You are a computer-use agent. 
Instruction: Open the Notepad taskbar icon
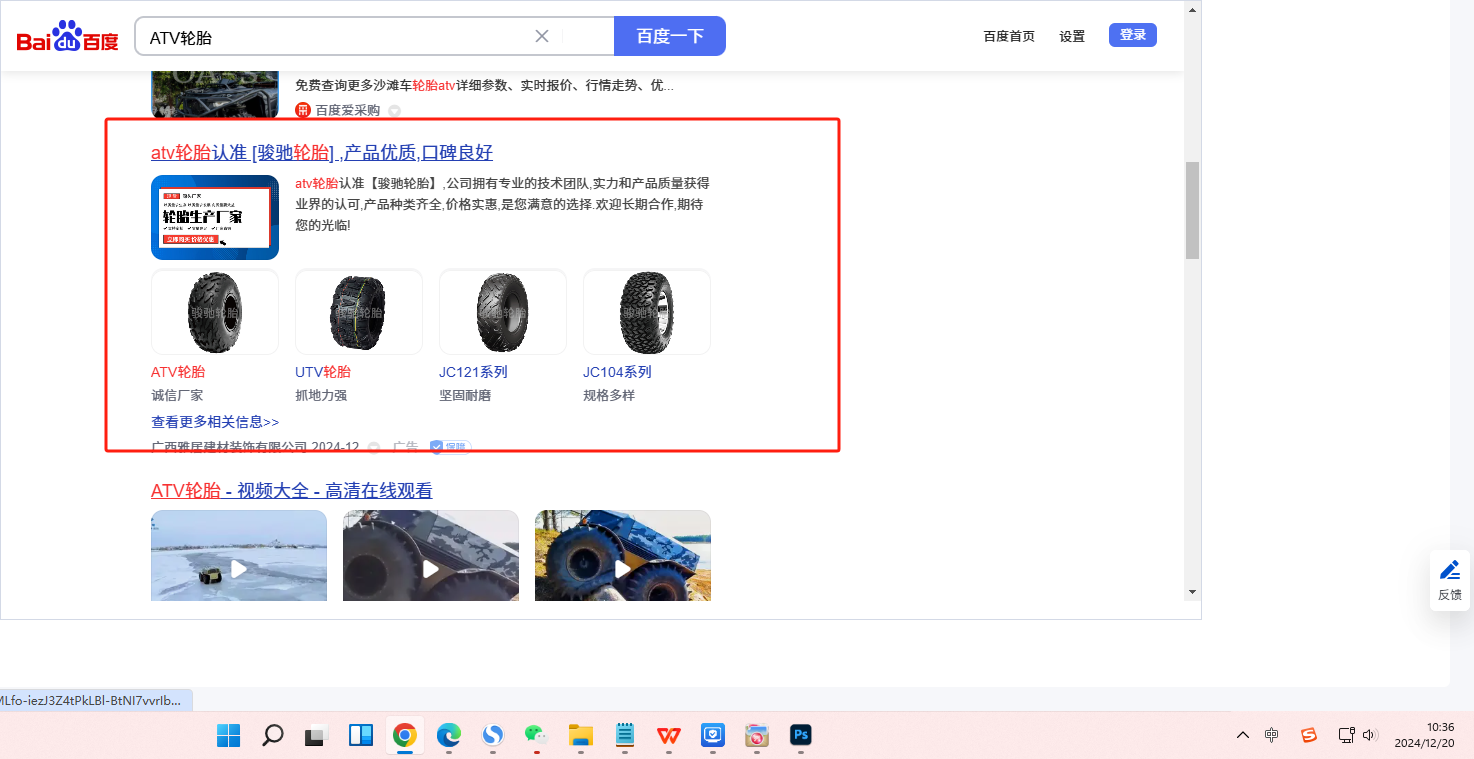[x=625, y=736]
